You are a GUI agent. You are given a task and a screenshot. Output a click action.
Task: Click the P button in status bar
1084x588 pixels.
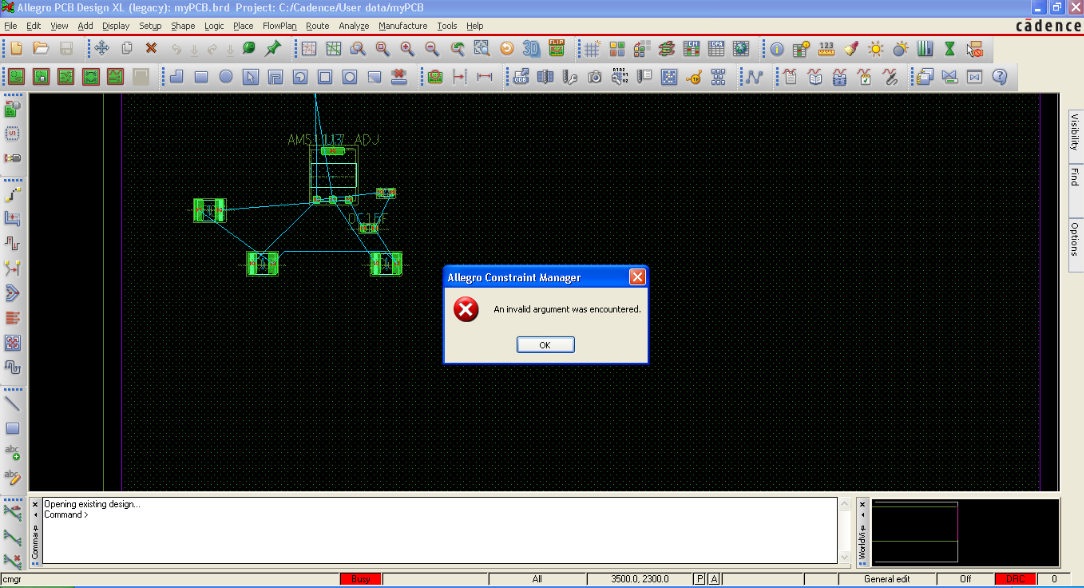[x=700, y=579]
